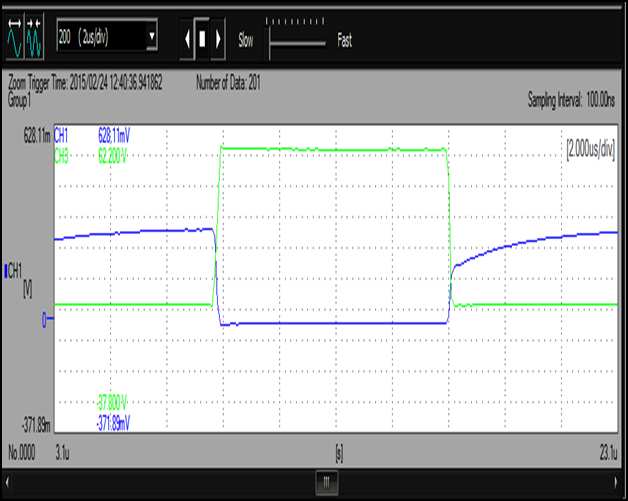Image resolution: width=628 pixels, height=501 pixels.
Task: Select the green CH3 legend label
Action: 61,156
